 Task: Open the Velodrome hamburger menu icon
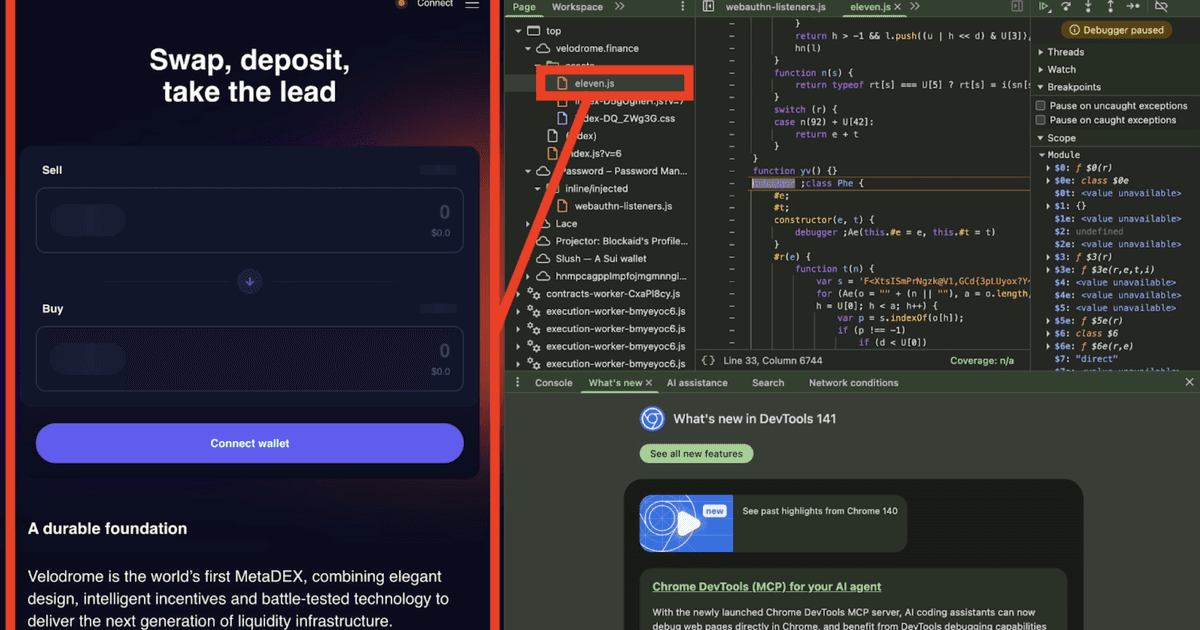472,5
